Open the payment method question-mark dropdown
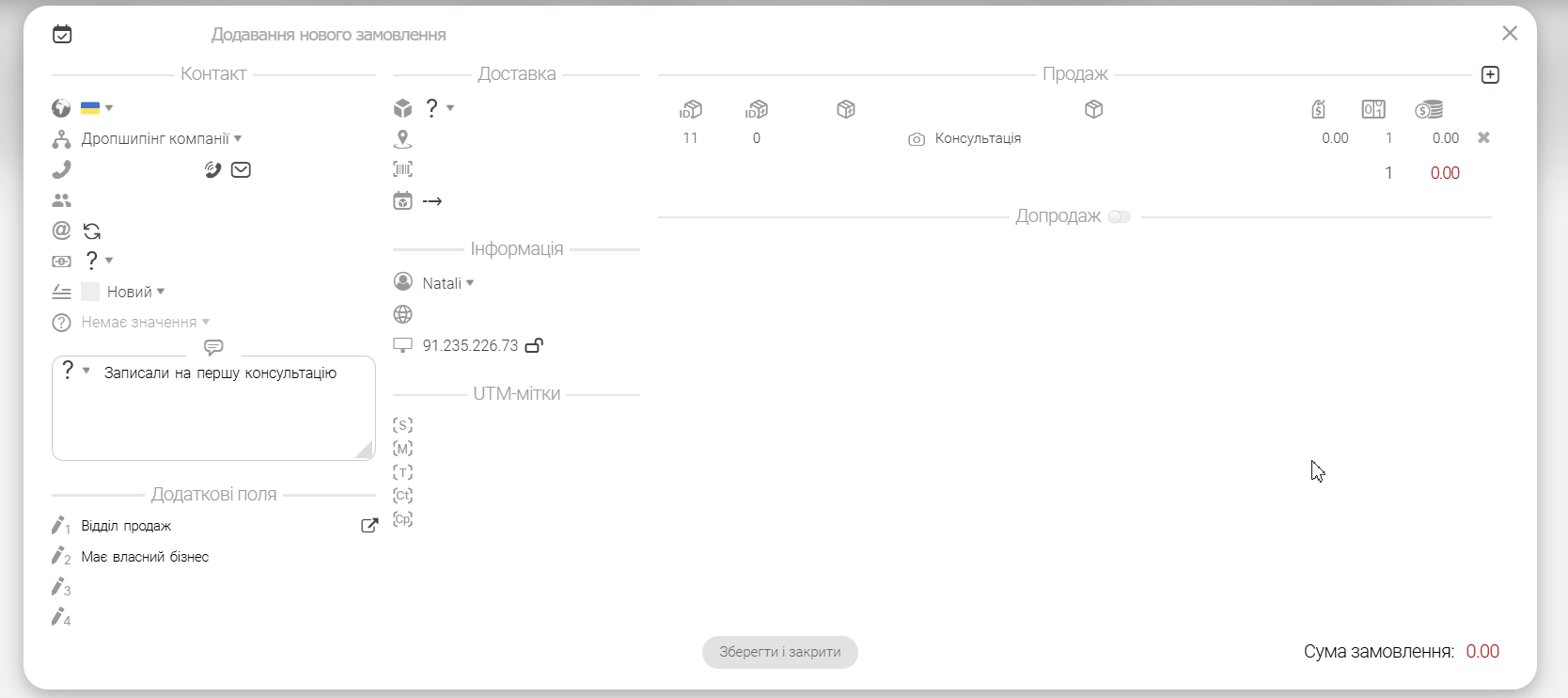 click(99, 261)
